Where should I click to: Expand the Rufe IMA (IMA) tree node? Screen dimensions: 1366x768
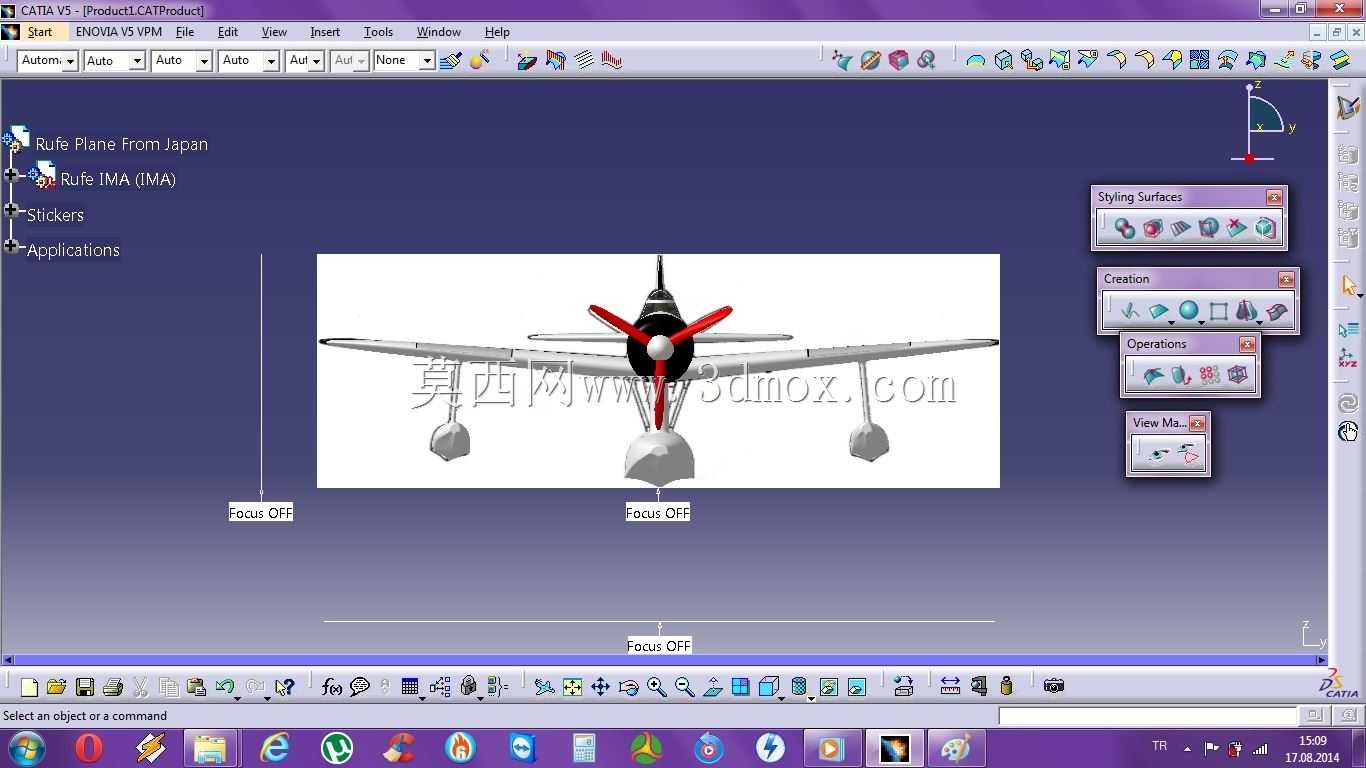click(x=11, y=175)
